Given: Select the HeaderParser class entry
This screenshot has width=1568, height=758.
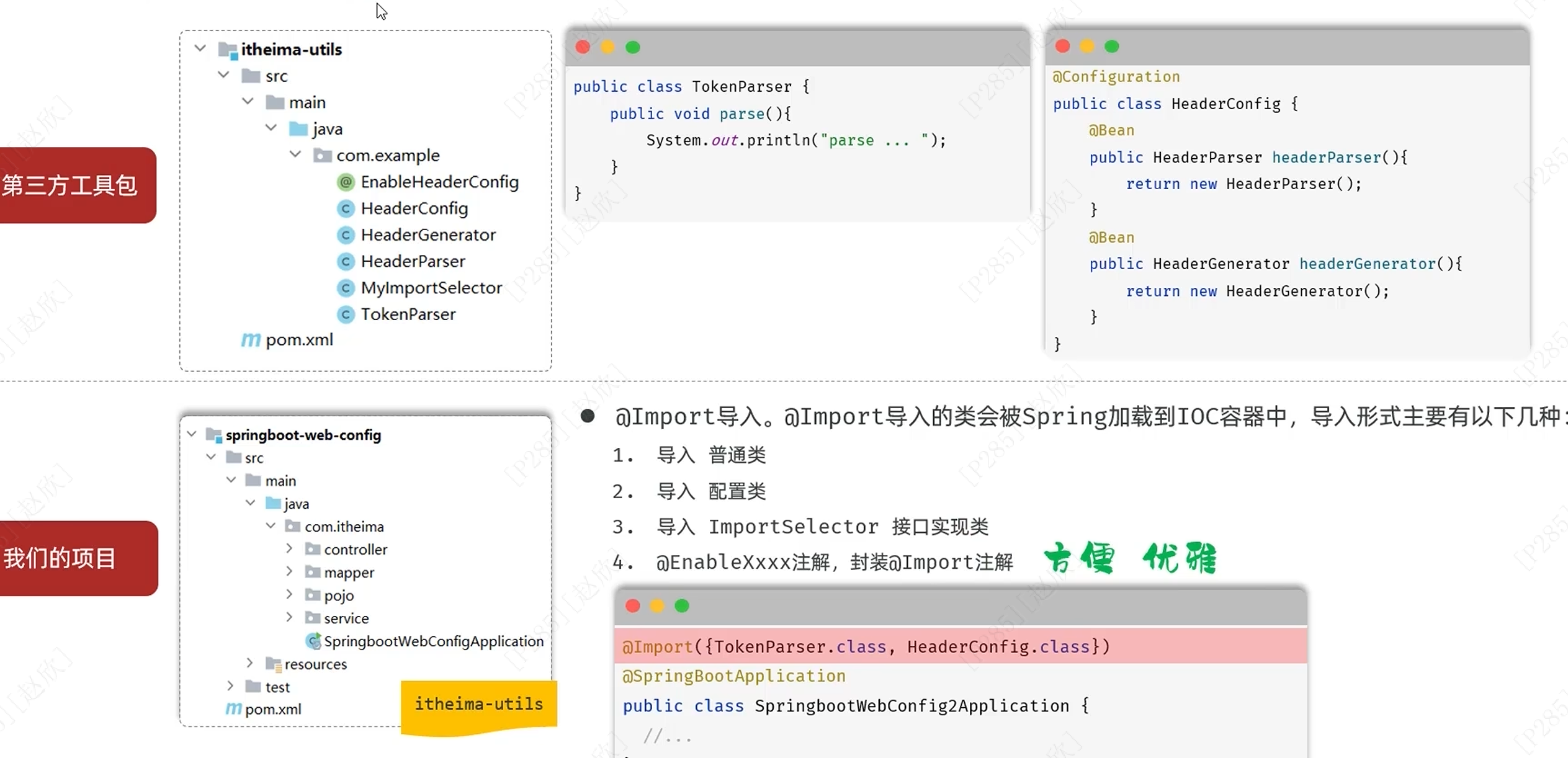Looking at the screenshot, I should pos(413,262).
